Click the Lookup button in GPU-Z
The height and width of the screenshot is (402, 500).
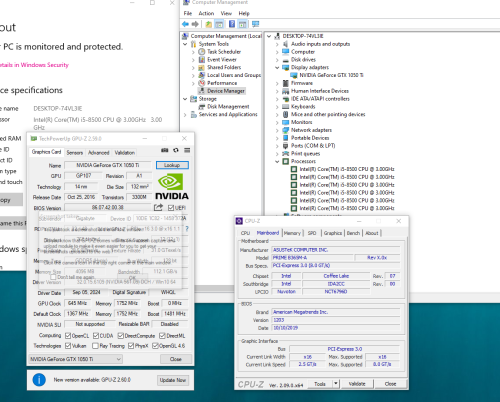172,165
